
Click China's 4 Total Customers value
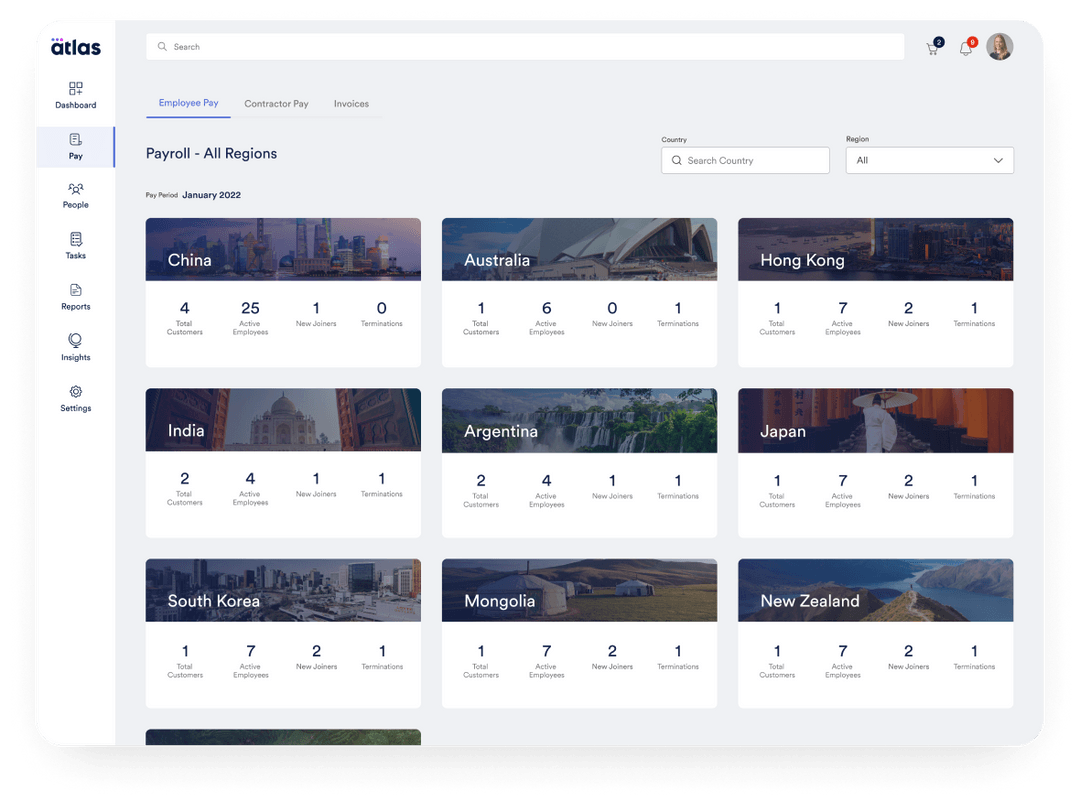[185, 308]
